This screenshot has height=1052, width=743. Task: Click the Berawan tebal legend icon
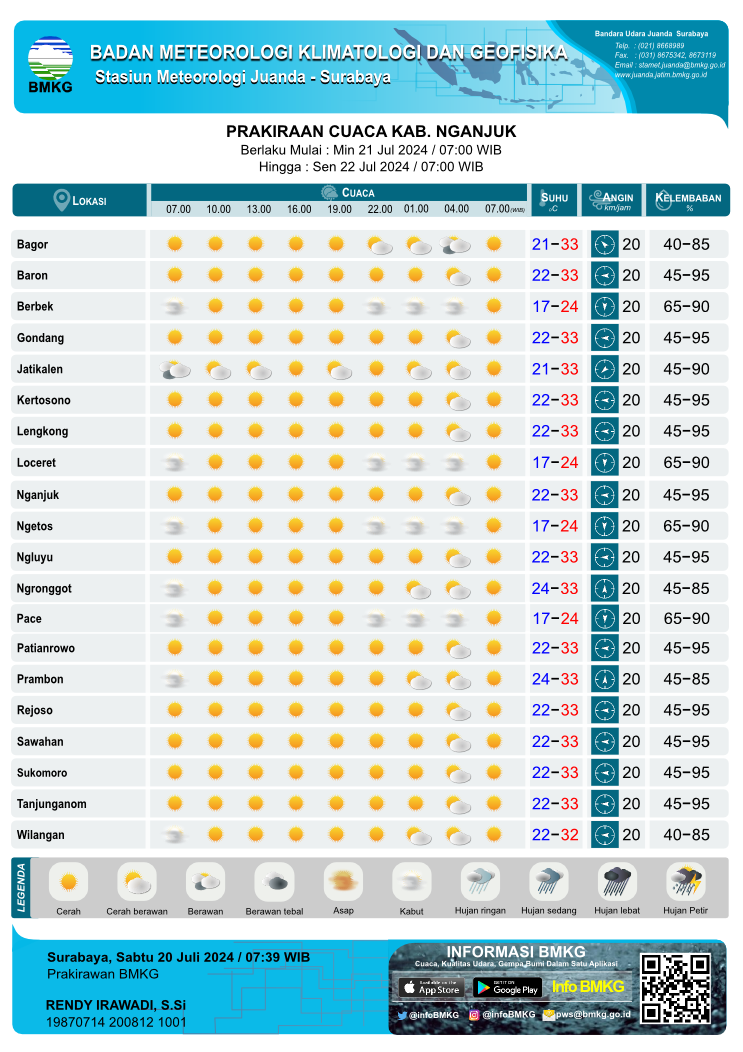click(x=274, y=882)
